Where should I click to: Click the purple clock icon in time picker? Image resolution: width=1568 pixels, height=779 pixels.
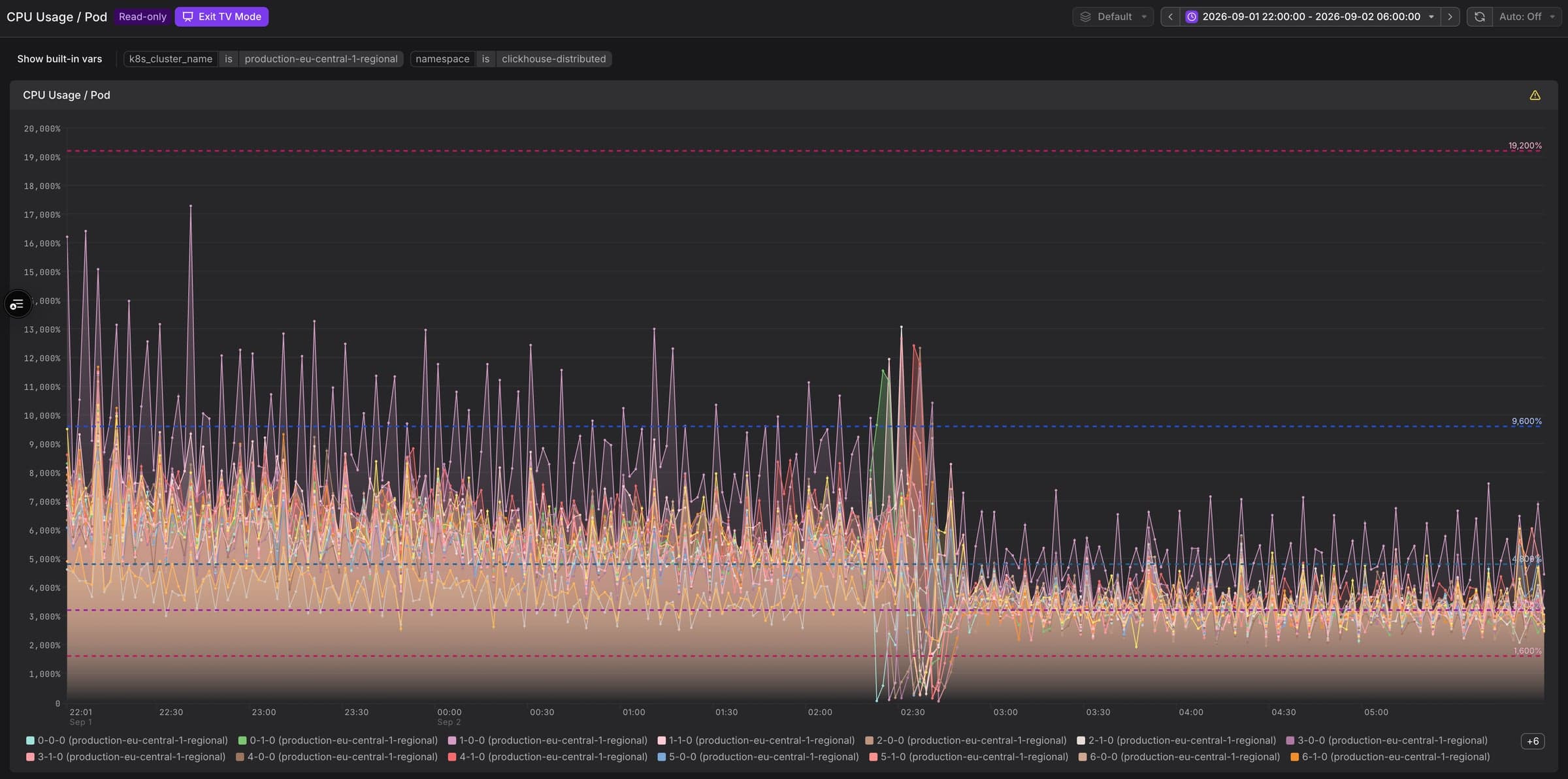(x=1192, y=17)
